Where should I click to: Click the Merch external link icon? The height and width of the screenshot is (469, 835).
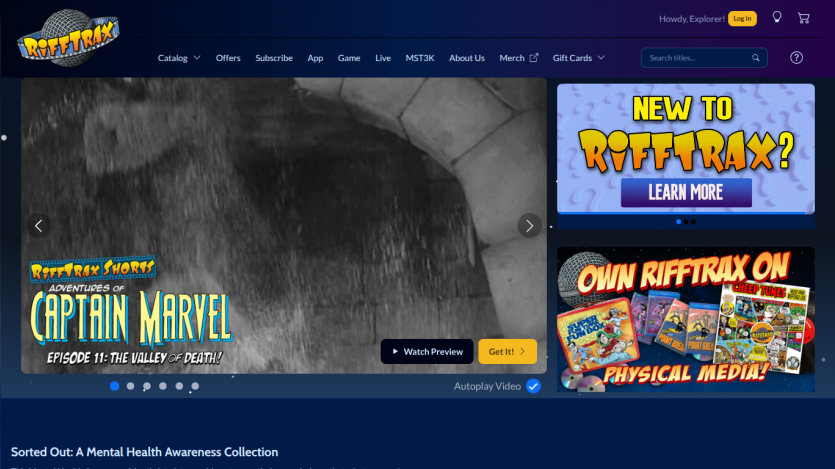tap(534, 57)
